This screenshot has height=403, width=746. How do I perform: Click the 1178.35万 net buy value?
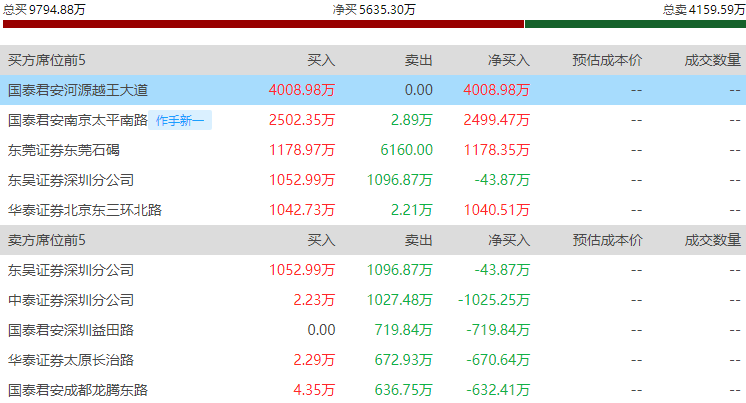(497, 150)
